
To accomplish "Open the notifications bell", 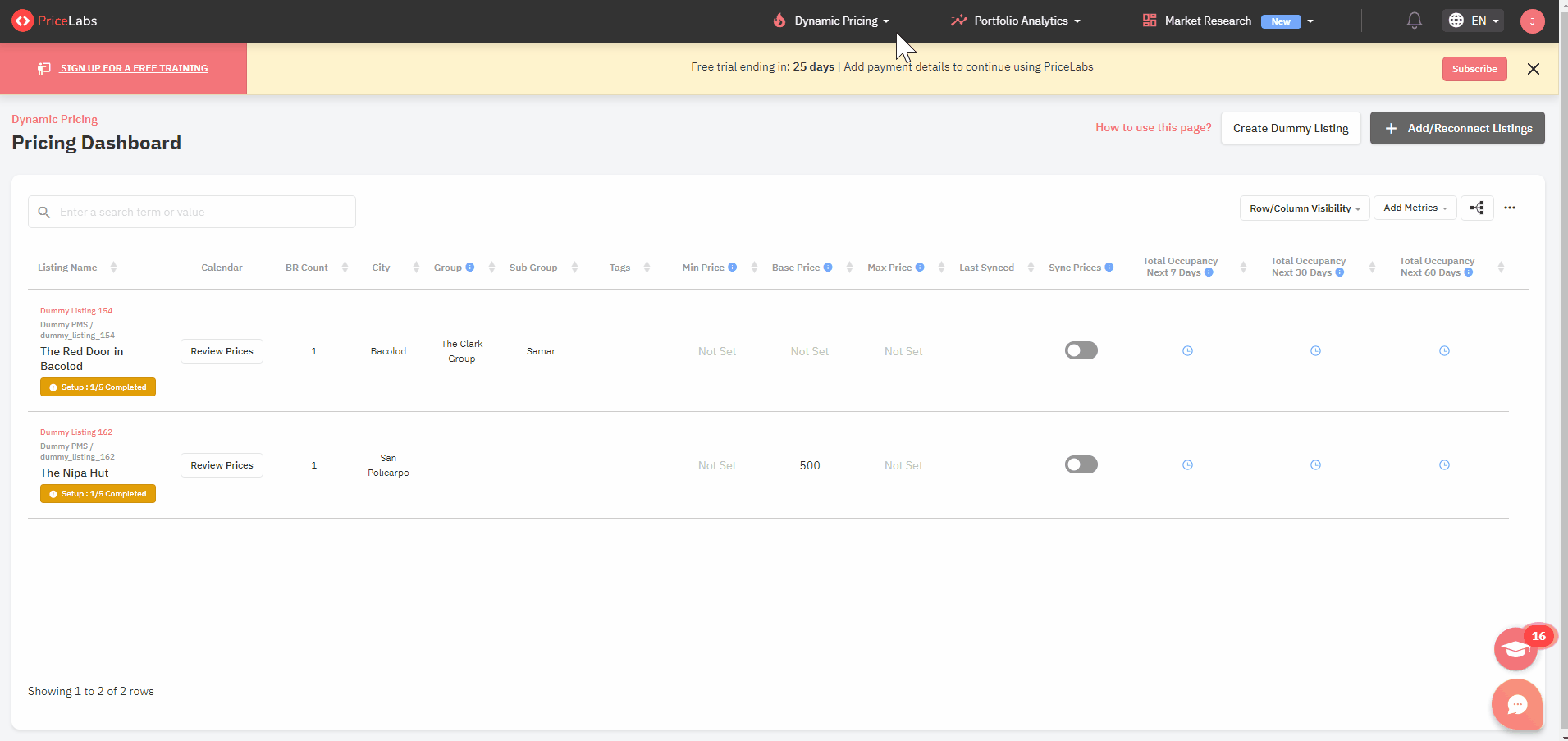I will tap(1413, 21).
